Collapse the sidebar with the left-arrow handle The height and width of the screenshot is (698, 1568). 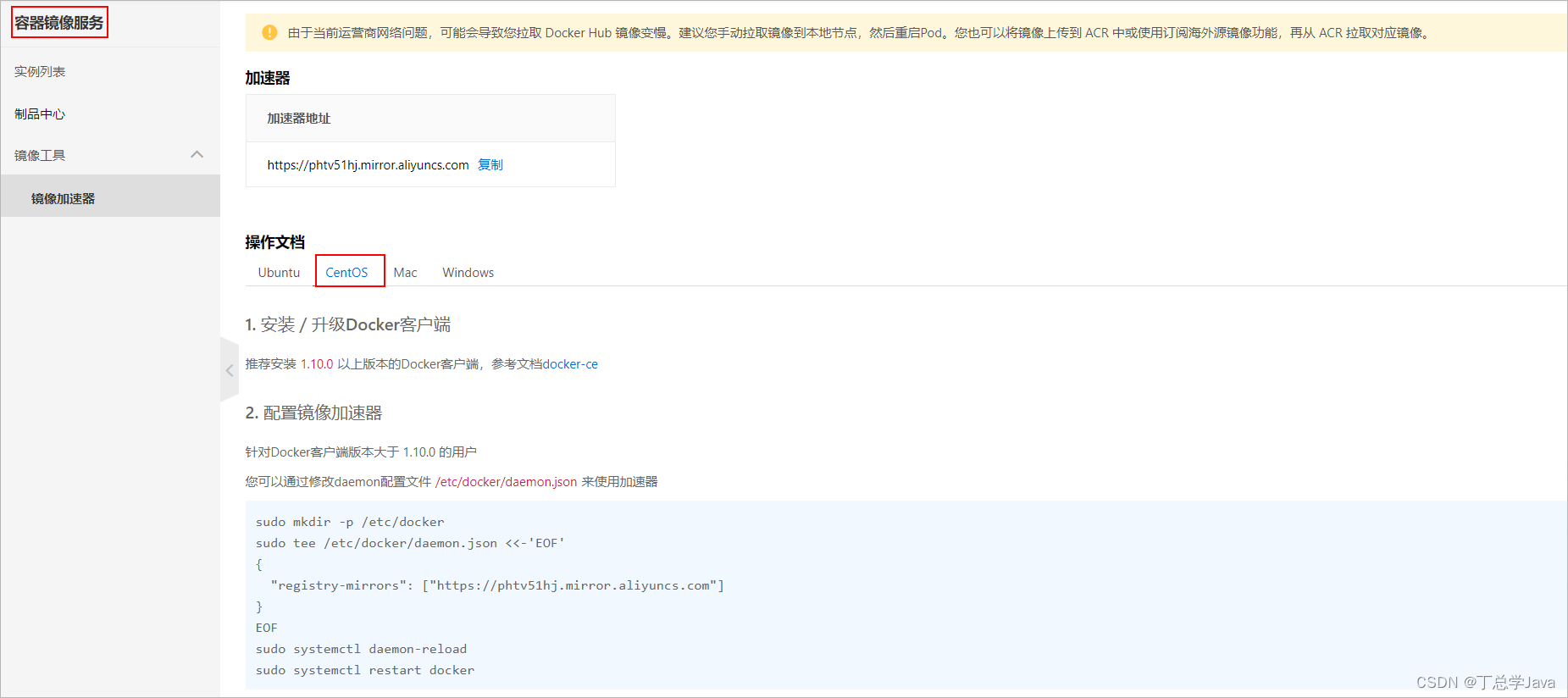230,370
